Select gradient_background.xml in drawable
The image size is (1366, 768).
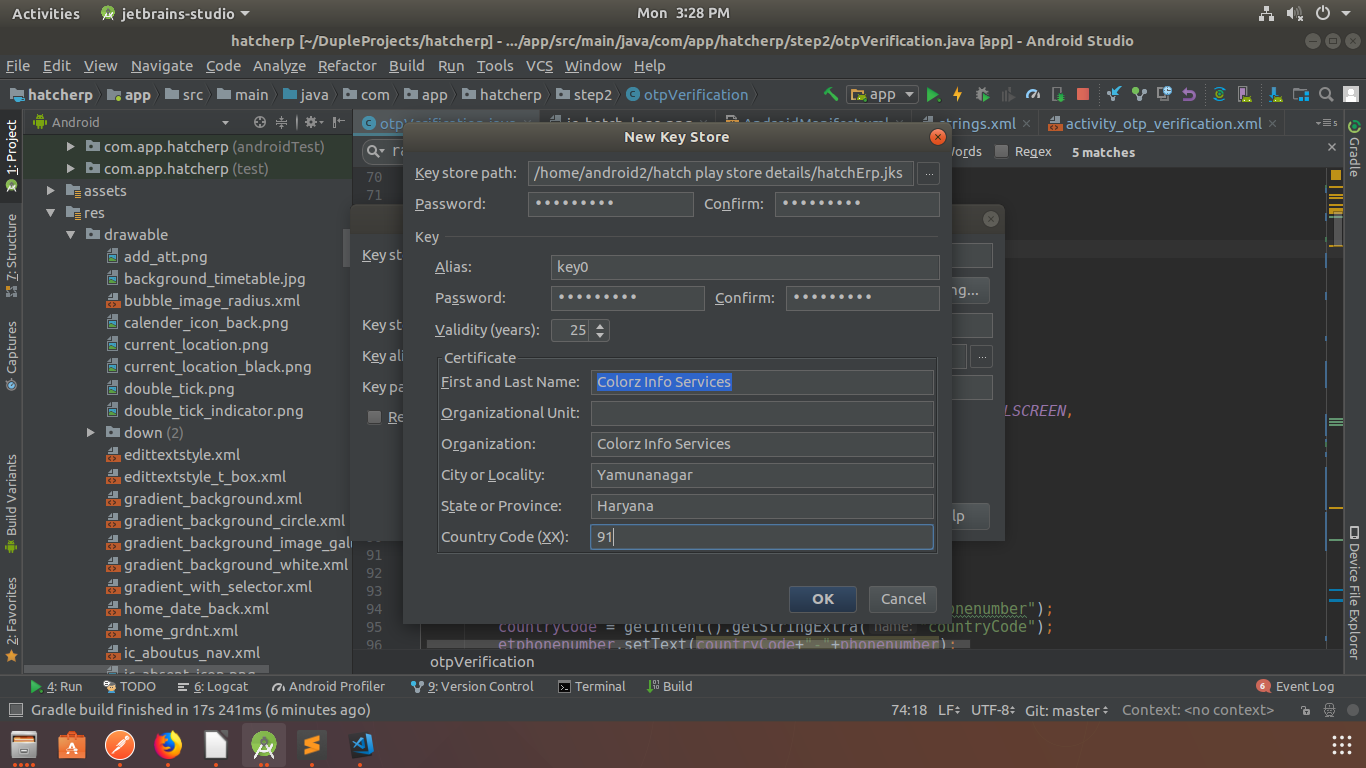212,499
